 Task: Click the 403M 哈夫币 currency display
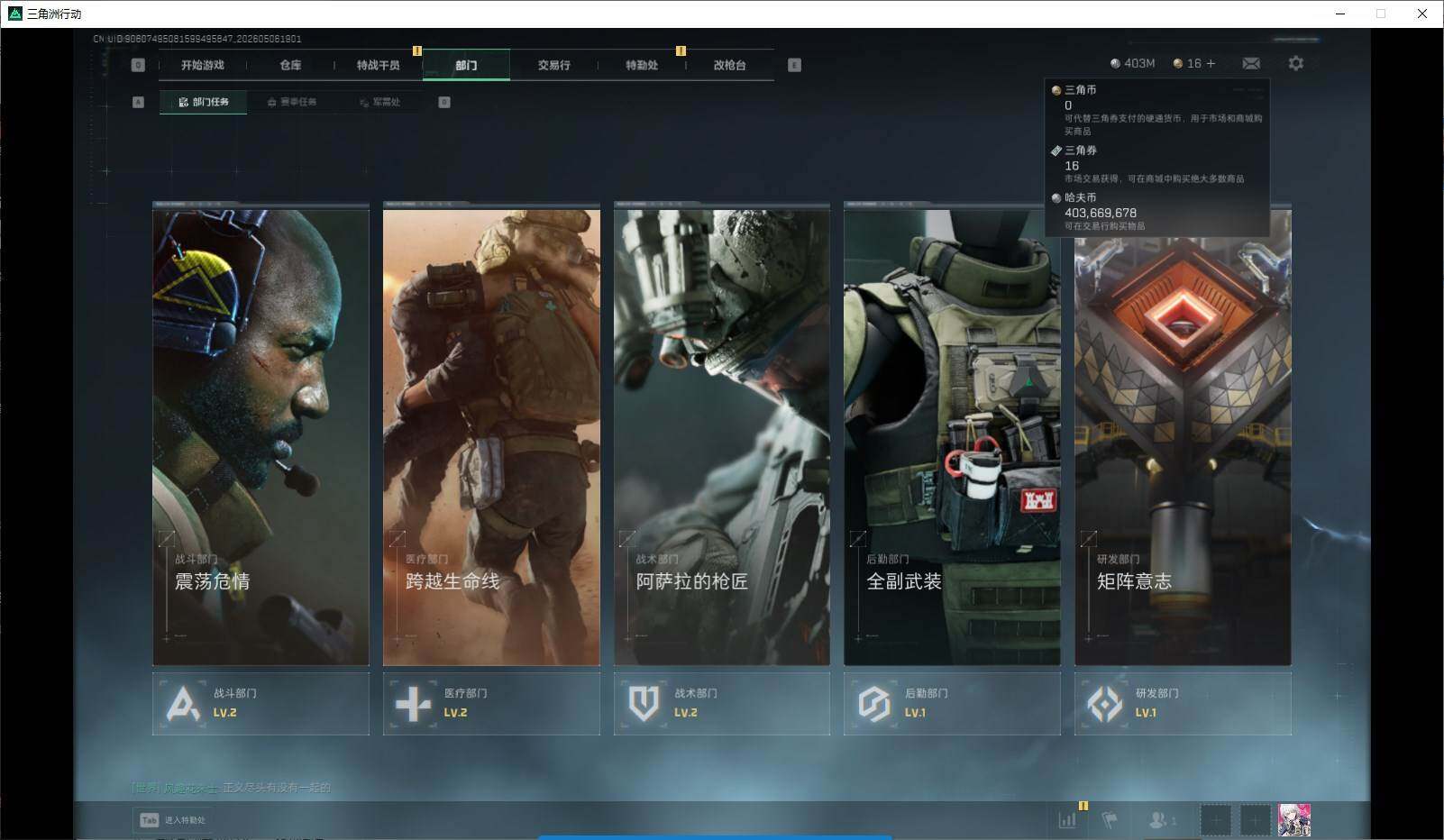(x=1133, y=63)
